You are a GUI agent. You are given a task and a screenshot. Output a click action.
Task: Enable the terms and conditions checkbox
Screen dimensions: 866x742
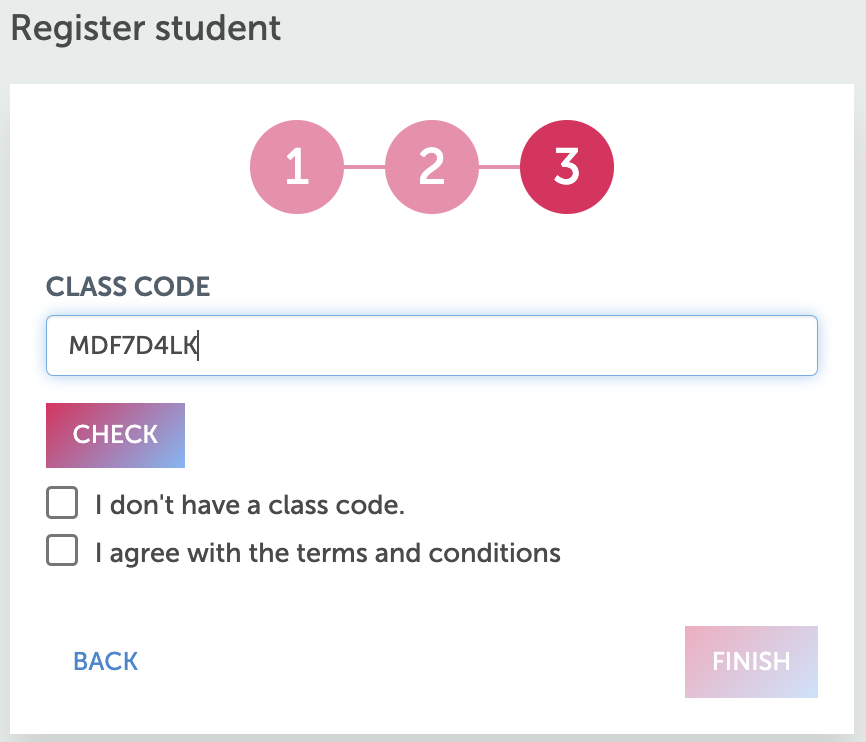pos(62,551)
